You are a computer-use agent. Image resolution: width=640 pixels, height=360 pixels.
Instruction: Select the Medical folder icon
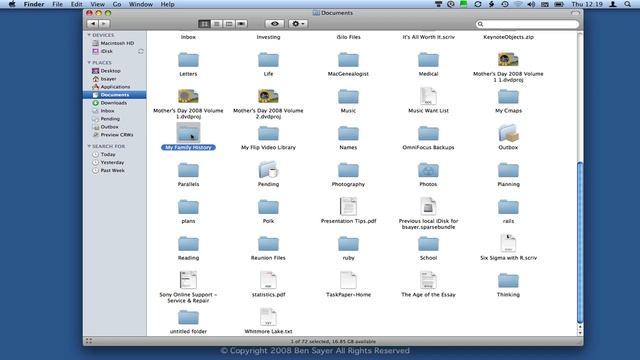coord(428,60)
